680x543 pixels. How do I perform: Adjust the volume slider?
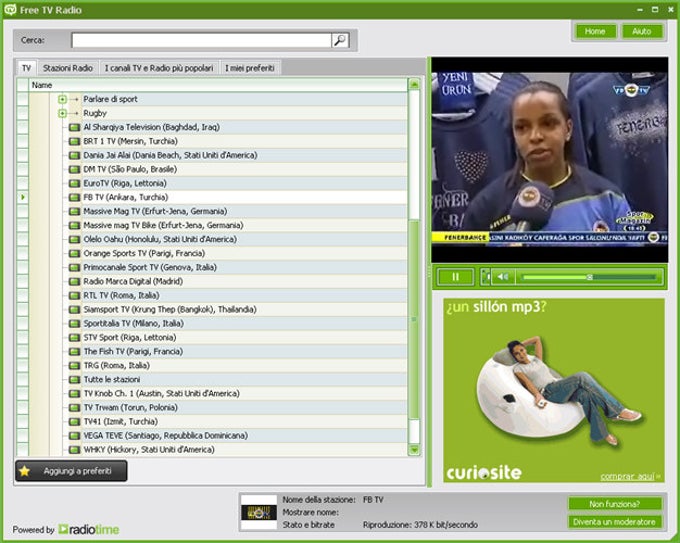[589, 277]
